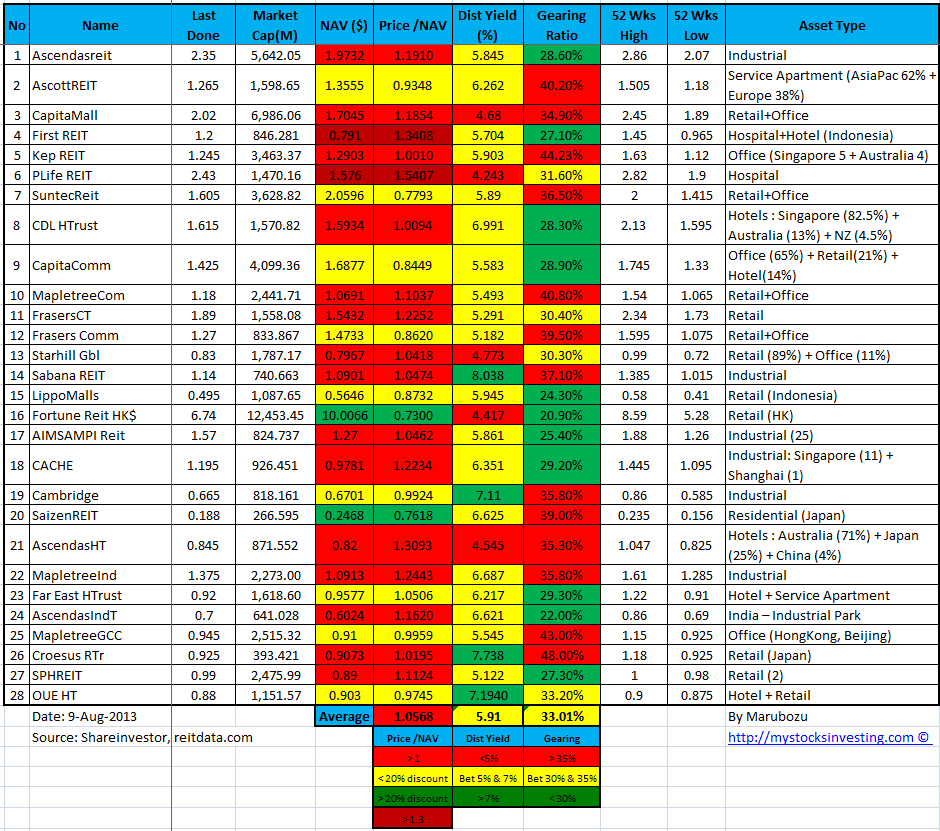940x831 pixels.
Task: Pick the yellow <20% discount legend swatch
Action: click(412, 778)
